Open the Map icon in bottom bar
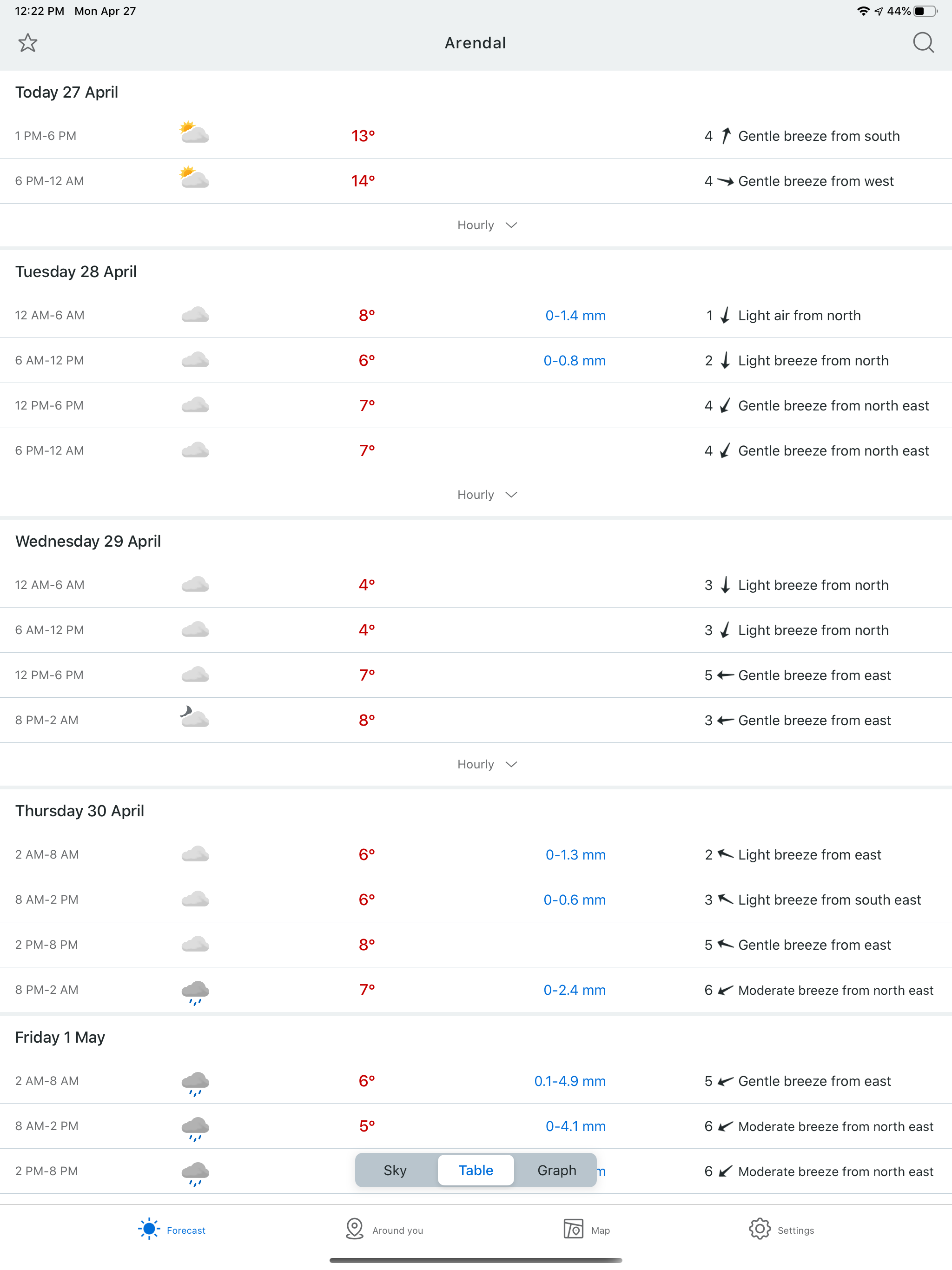The image size is (952, 1270). (x=573, y=1229)
